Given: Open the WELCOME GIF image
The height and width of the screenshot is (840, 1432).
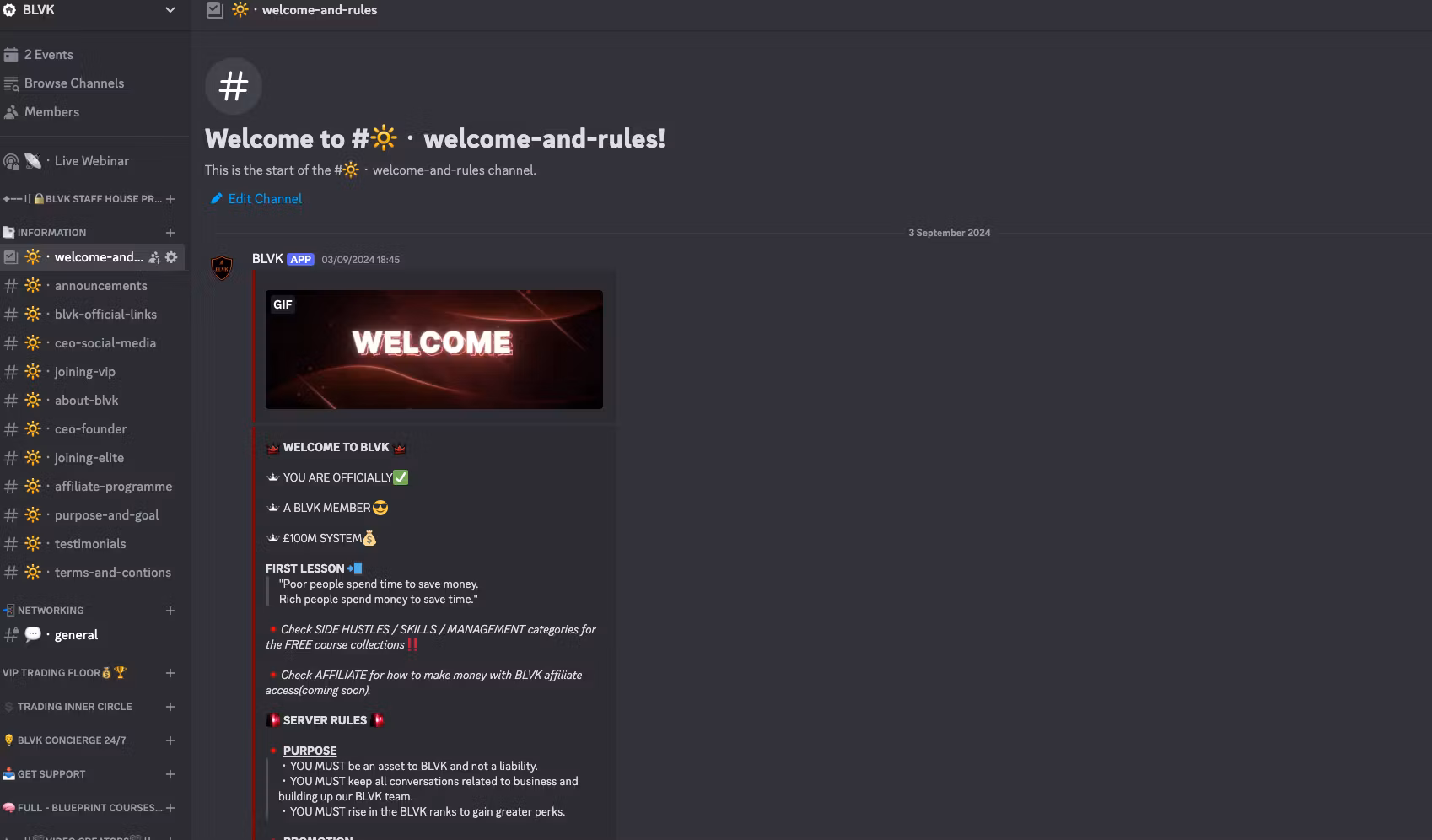Looking at the screenshot, I should [x=434, y=350].
